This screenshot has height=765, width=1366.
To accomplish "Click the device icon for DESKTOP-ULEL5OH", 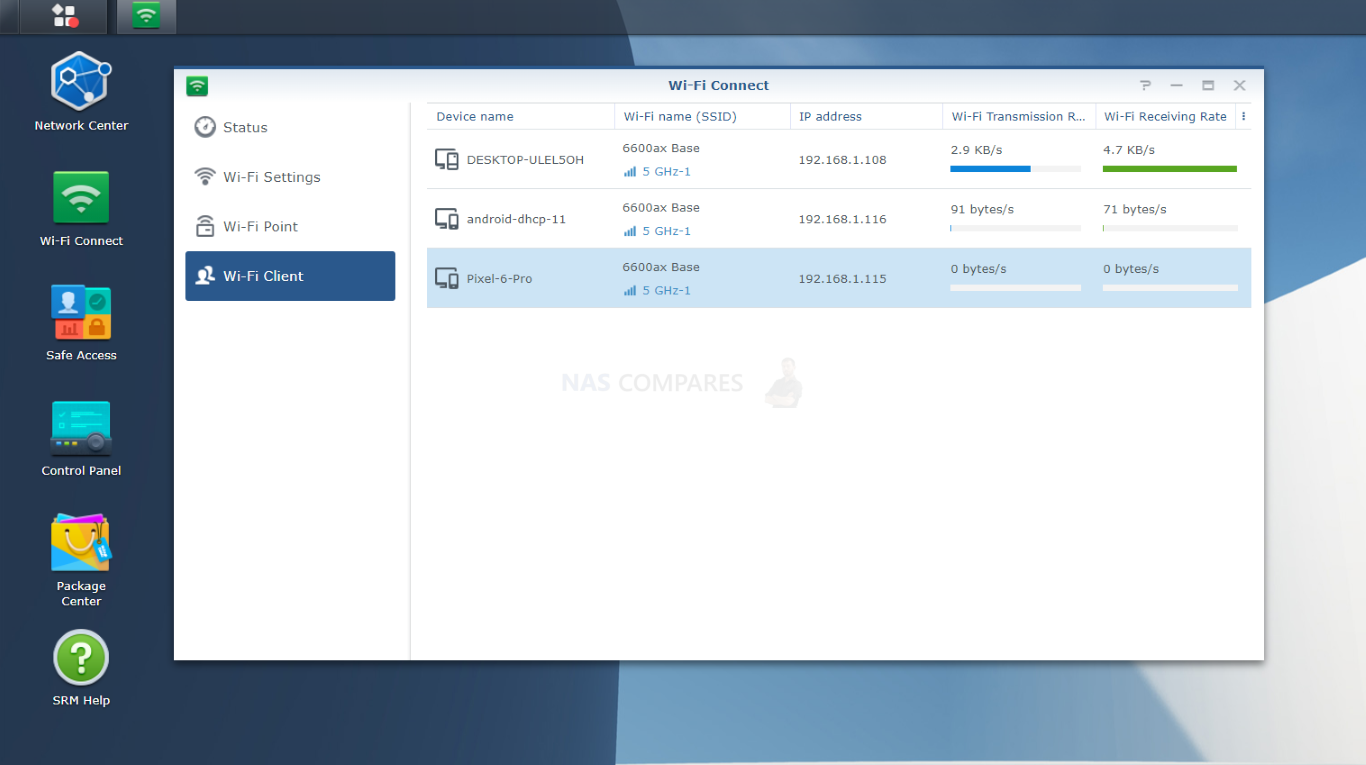I will click(447, 159).
